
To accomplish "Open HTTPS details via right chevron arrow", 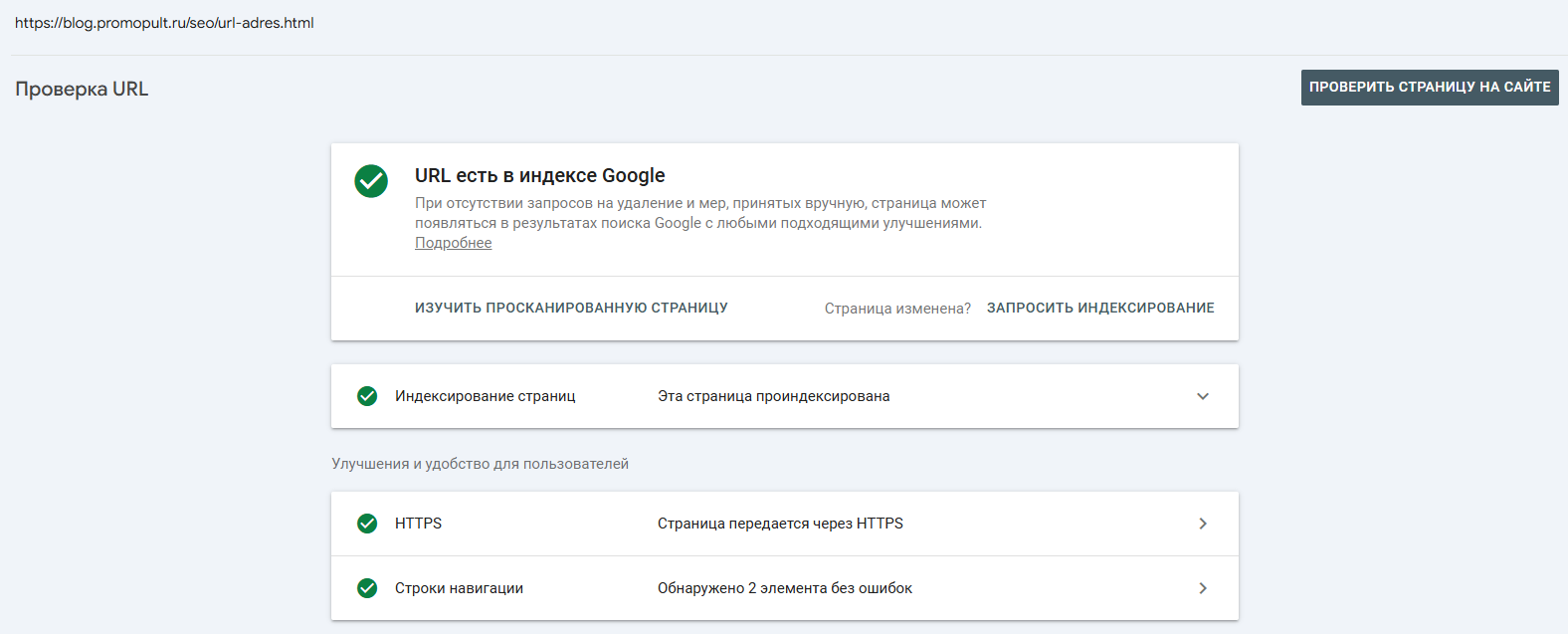I will (1203, 524).
